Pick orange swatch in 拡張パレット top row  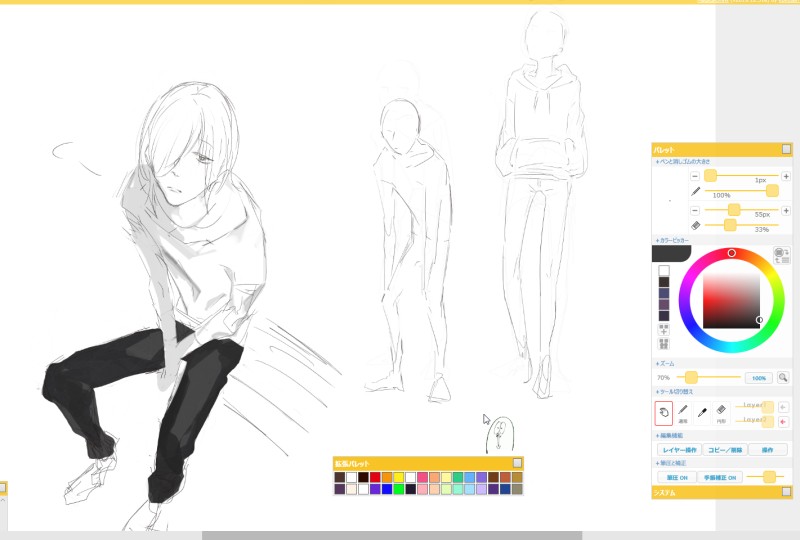(x=387, y=477)
